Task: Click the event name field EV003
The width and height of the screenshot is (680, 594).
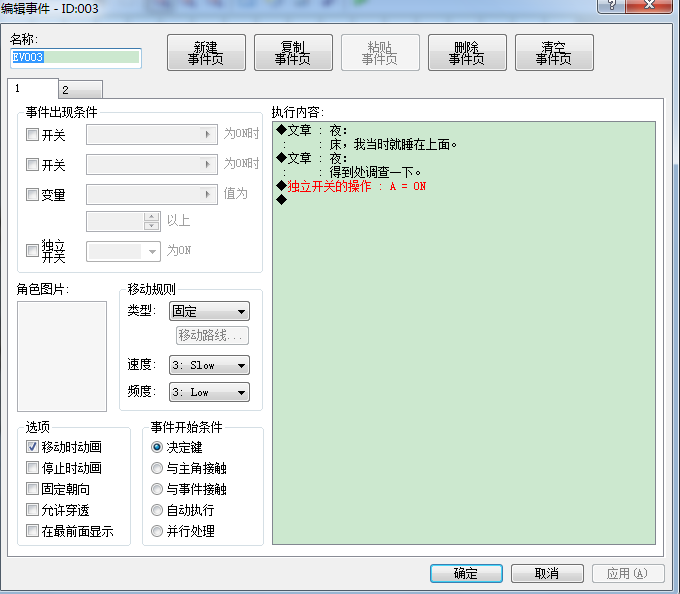Action: (x=76, y=57)
